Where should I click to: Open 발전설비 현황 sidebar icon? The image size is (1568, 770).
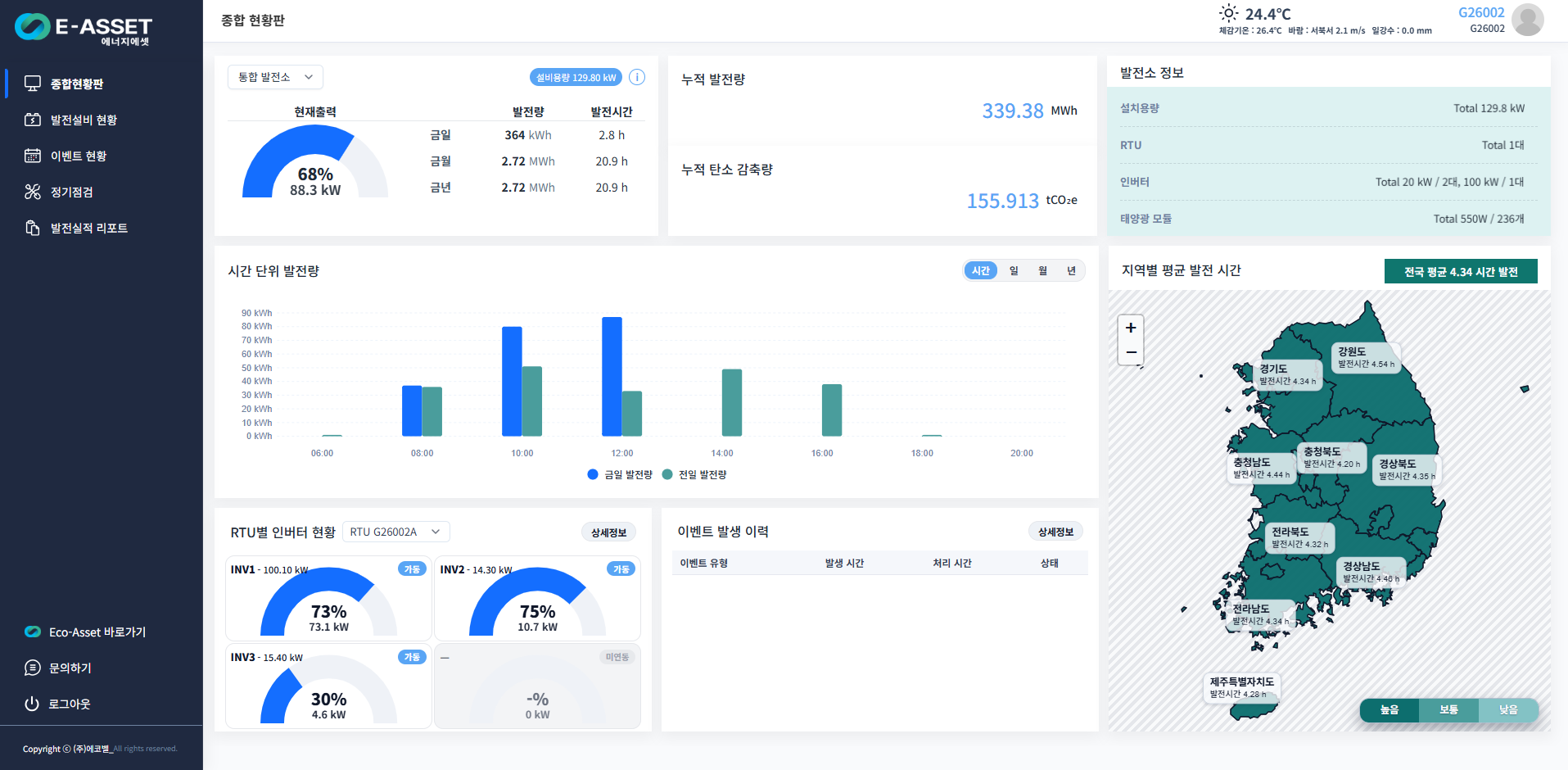coord(33,120)
